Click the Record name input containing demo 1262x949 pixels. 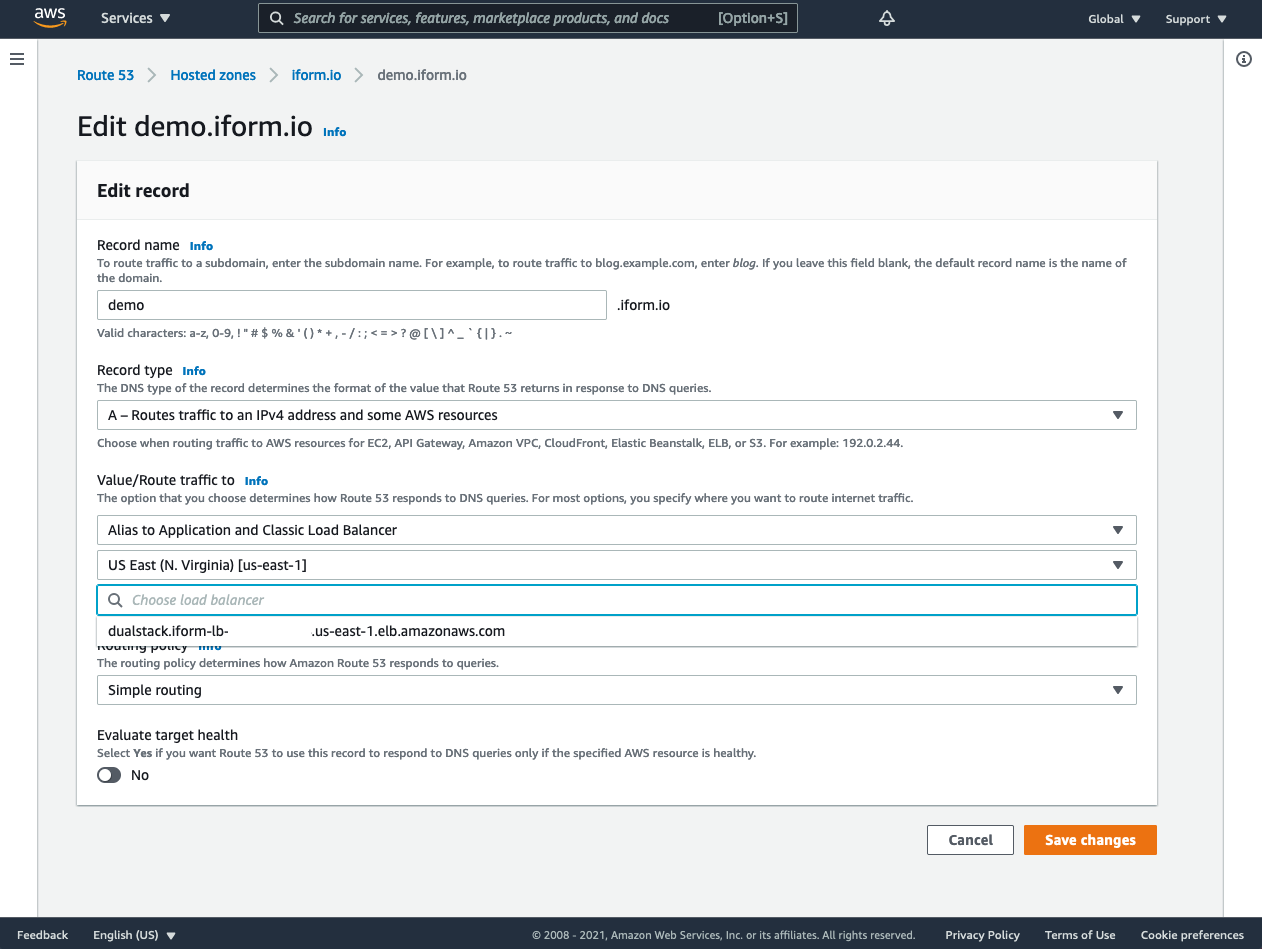click(352, 305)
